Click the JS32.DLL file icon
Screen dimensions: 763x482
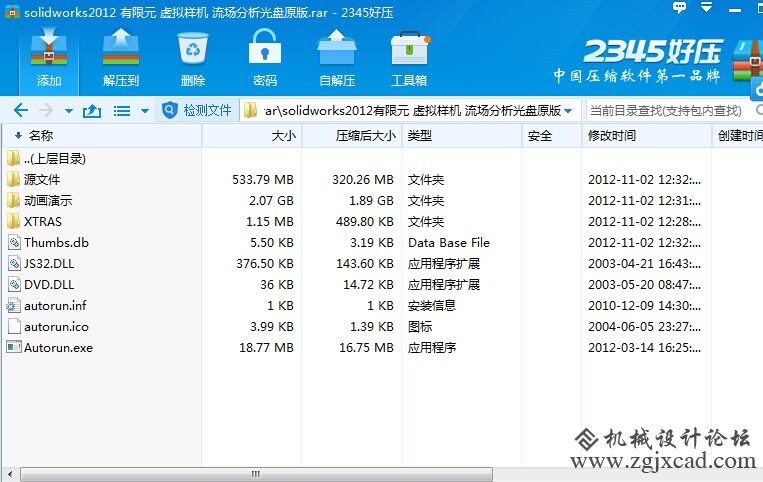tap(14, 263)
